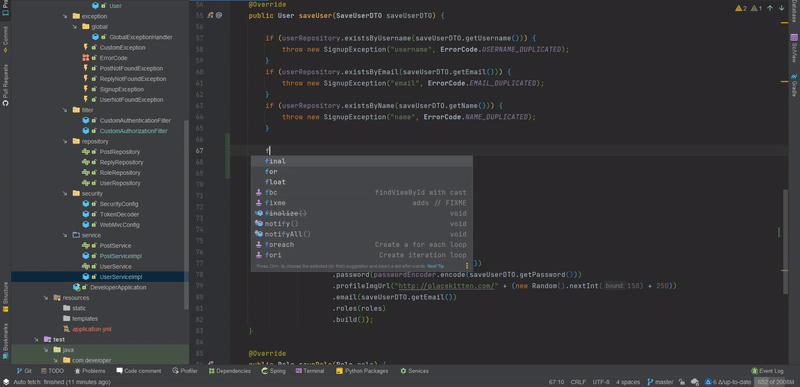
Task: Collapse the service folder
Action: click(x=65, y=235)
